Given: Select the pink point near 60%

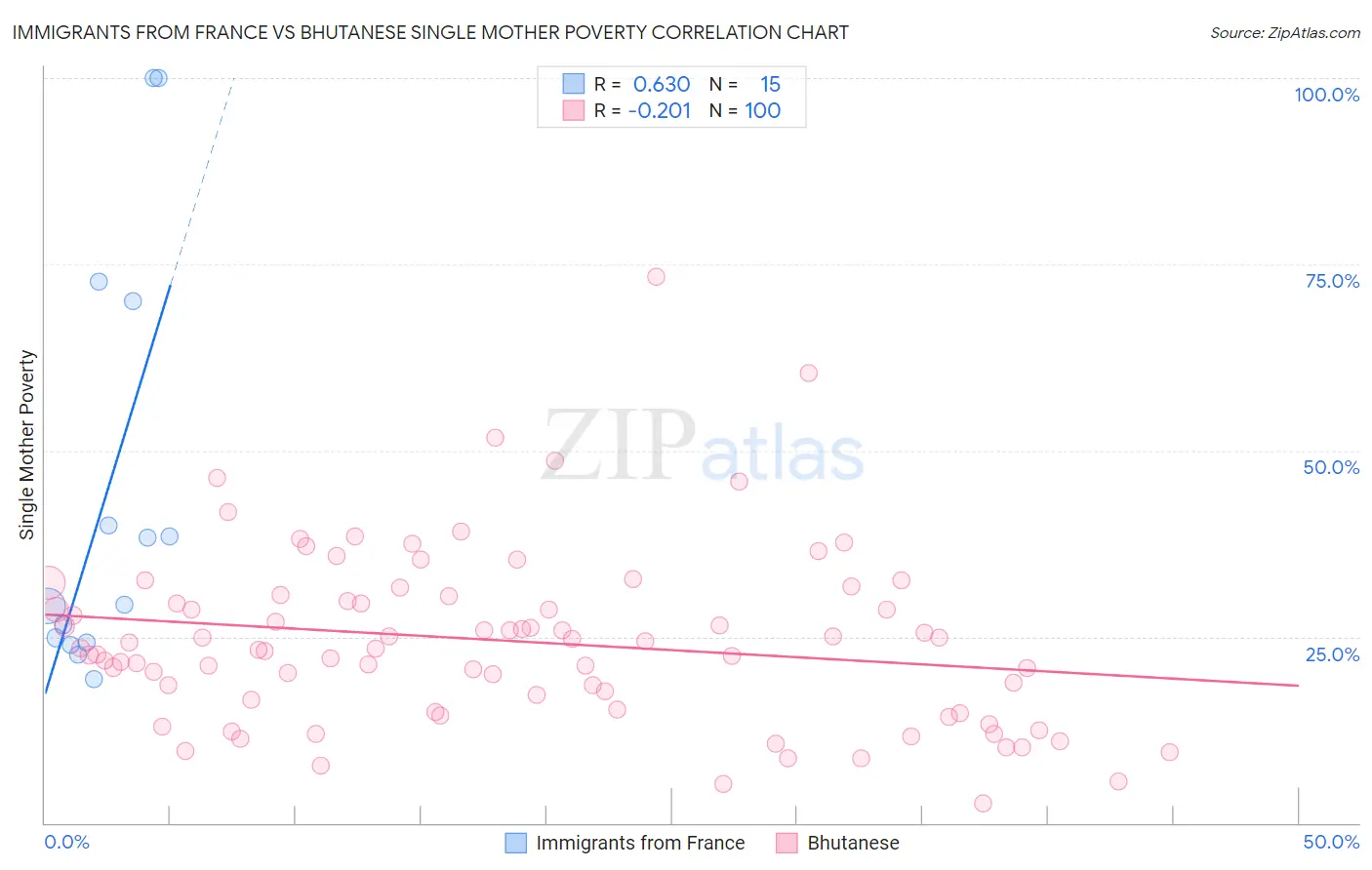Looking at the screenshot, I should tap(808, 373).
